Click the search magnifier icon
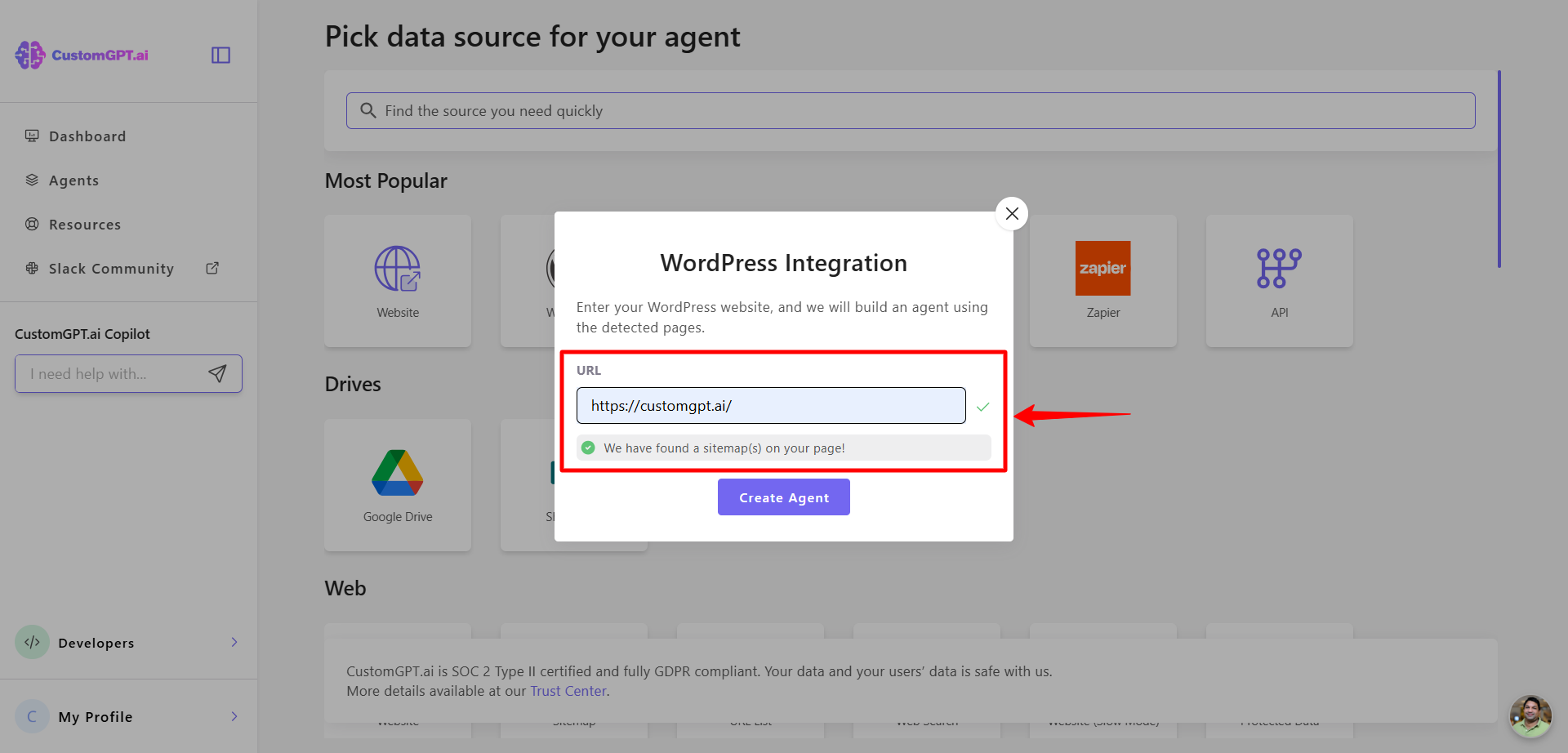1568x753 pixels. [x=368, y=110]
